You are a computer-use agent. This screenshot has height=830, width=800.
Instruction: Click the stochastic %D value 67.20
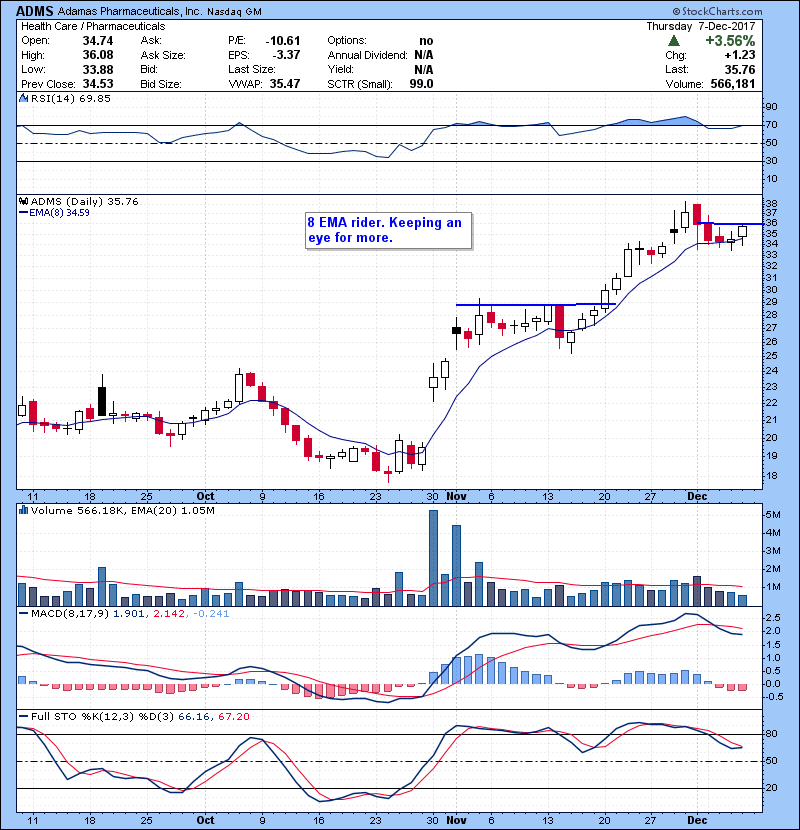(x=233, y=716)
